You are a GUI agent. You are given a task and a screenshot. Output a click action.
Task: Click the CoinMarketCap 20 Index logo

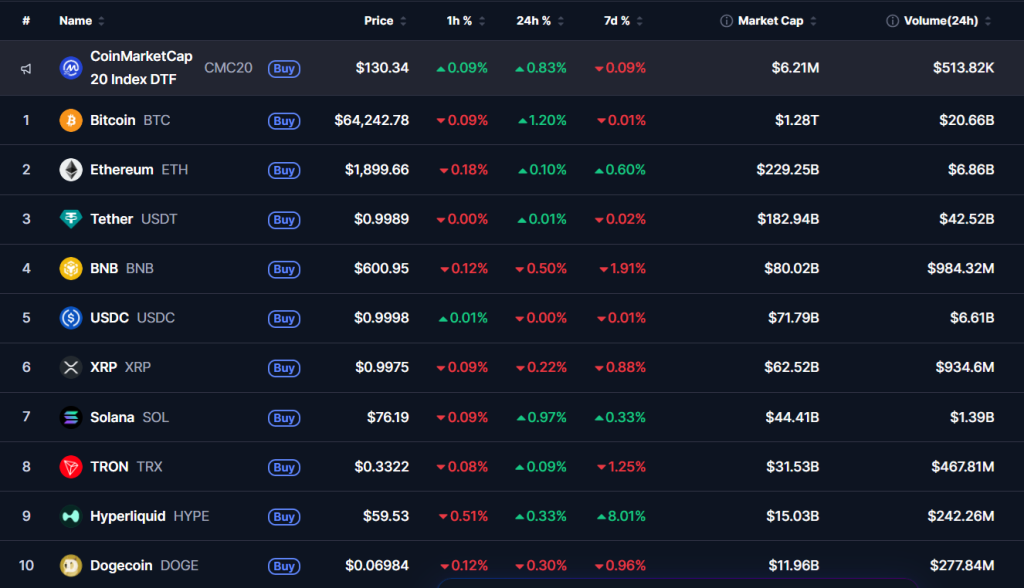tap(71, 68)
